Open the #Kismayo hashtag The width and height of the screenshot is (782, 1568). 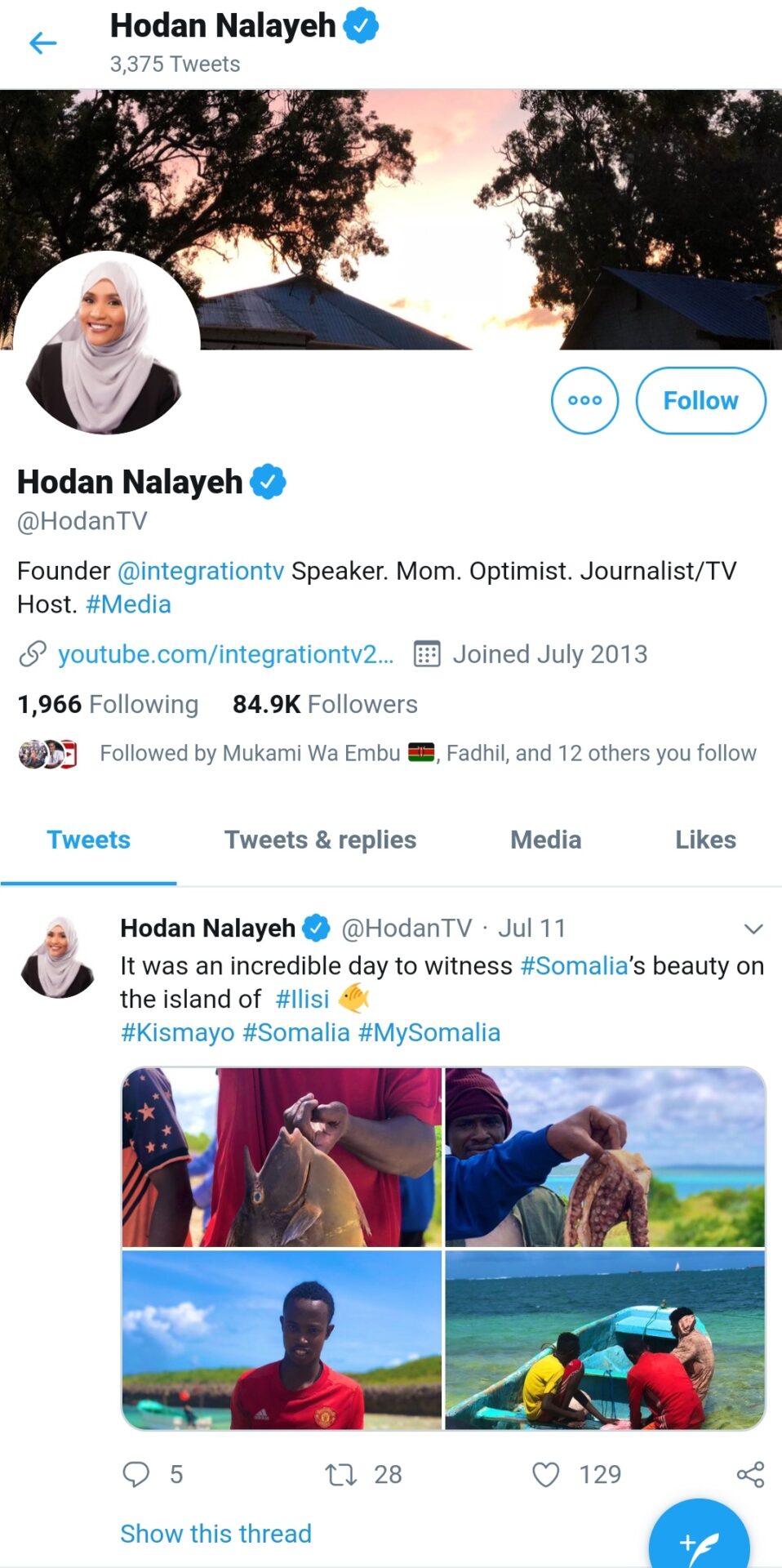coord(177,1032)
